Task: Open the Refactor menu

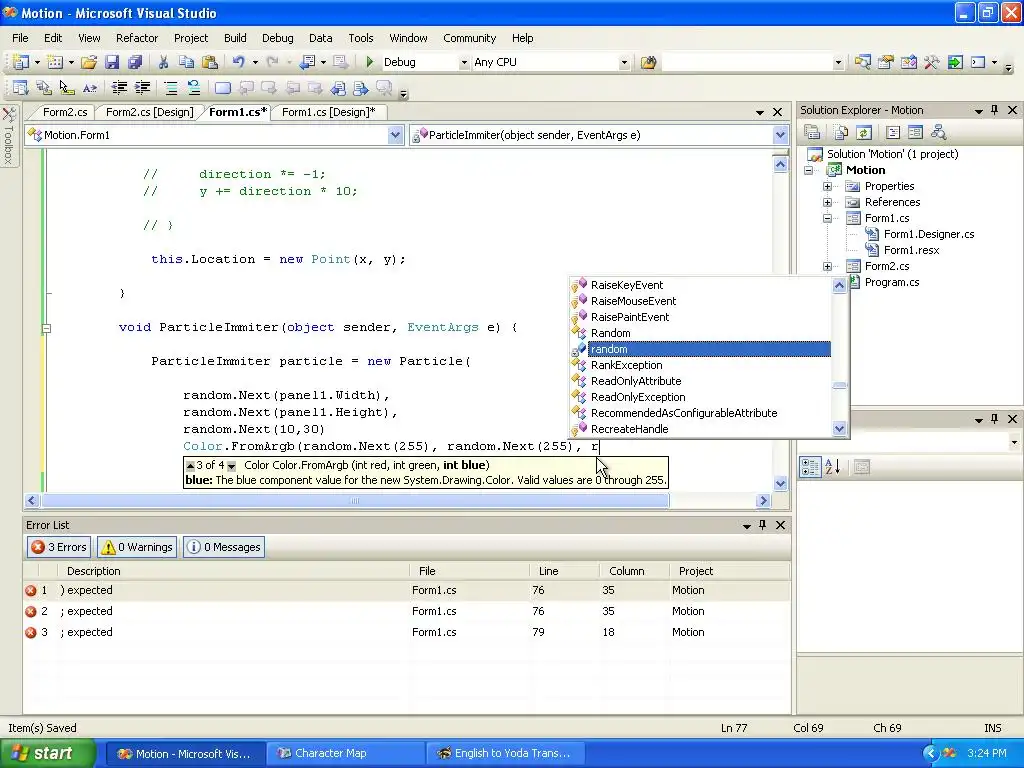Action: tap(136, 38)
